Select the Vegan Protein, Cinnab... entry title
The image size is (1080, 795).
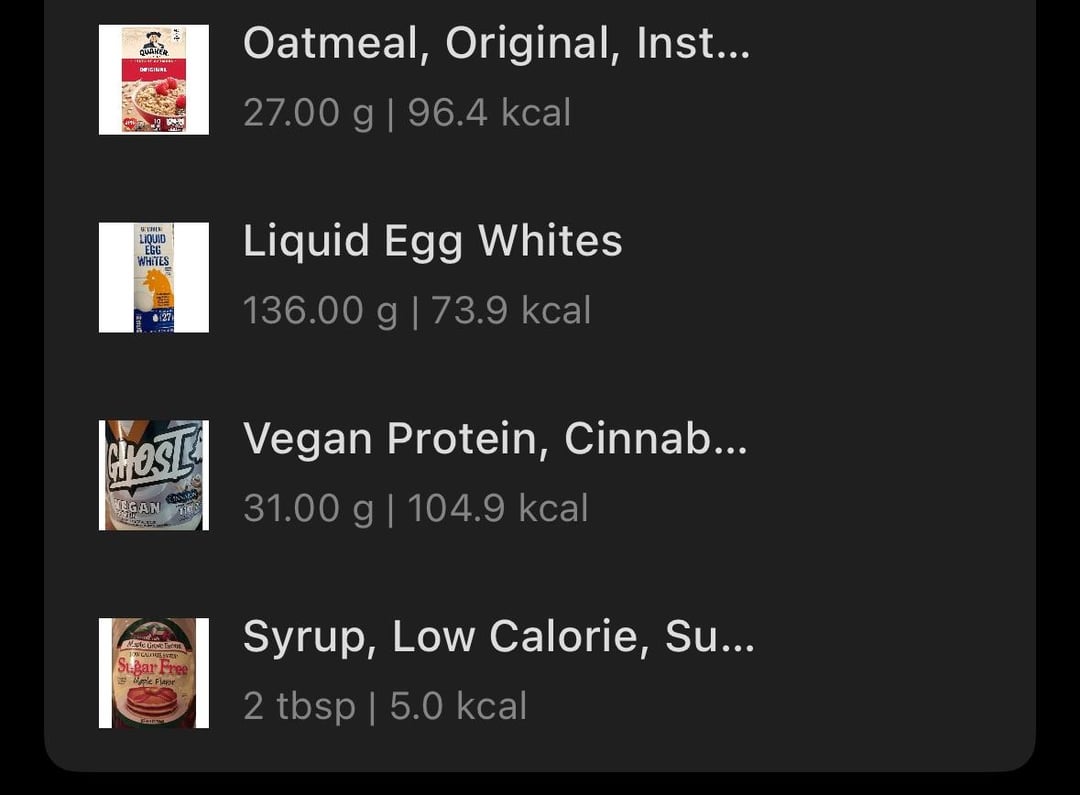tap(495, 439)
